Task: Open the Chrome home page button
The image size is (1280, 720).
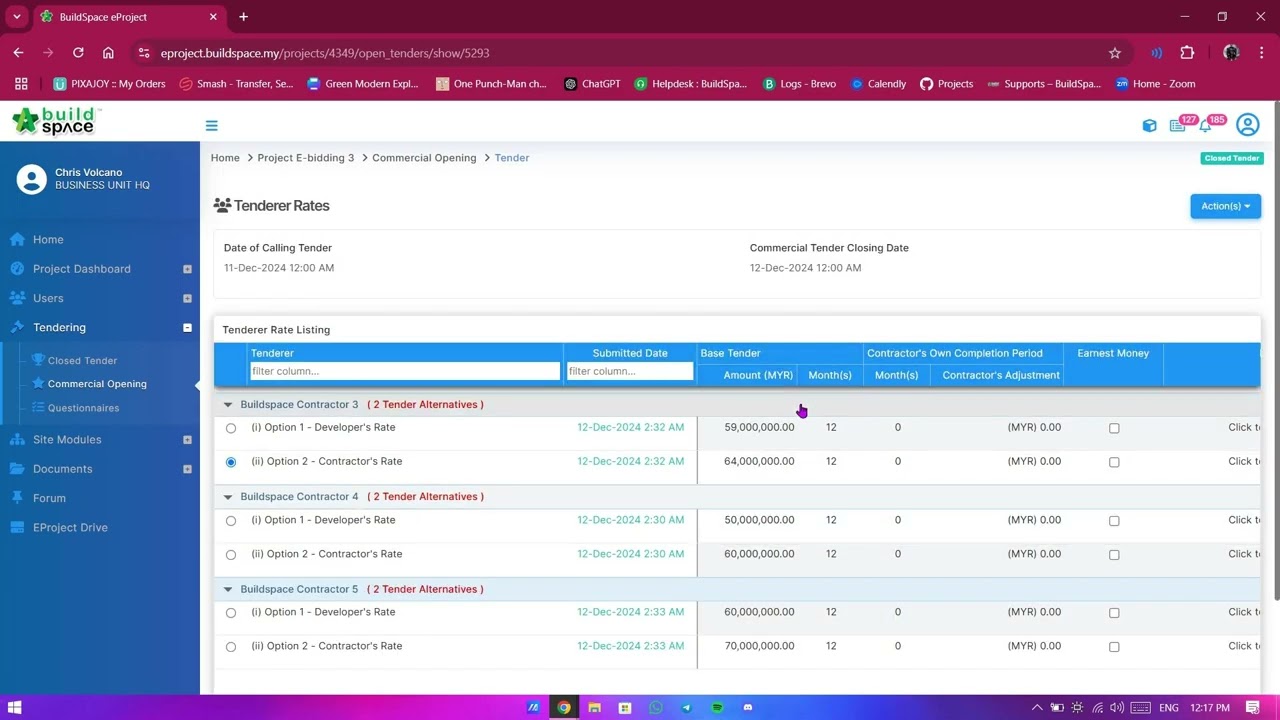Action: tap(108, 53)
